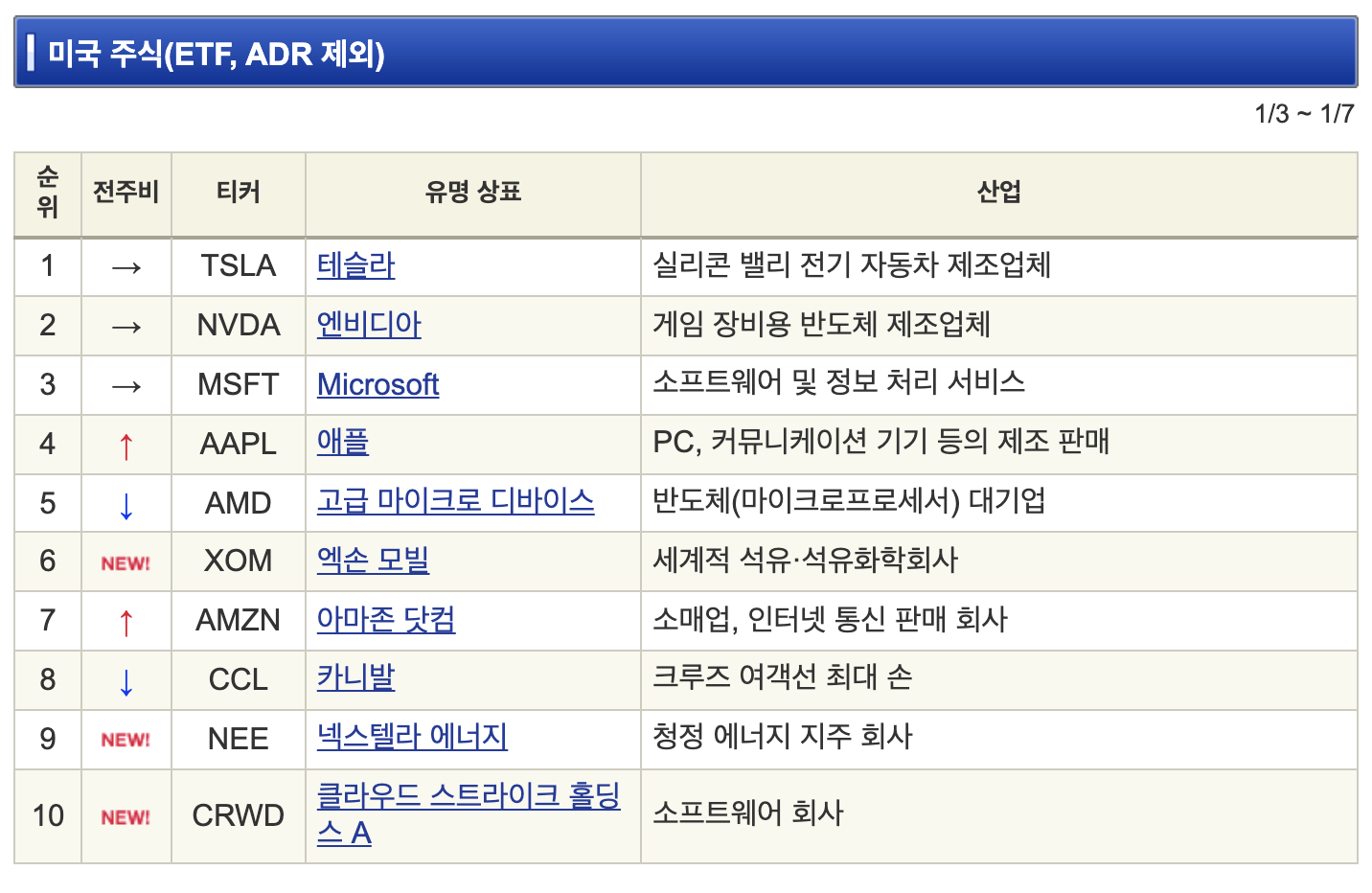This screenshot has width=1372, height=893.
Task: Click rank number 10 cell
Action: click(x=48, y=815)
